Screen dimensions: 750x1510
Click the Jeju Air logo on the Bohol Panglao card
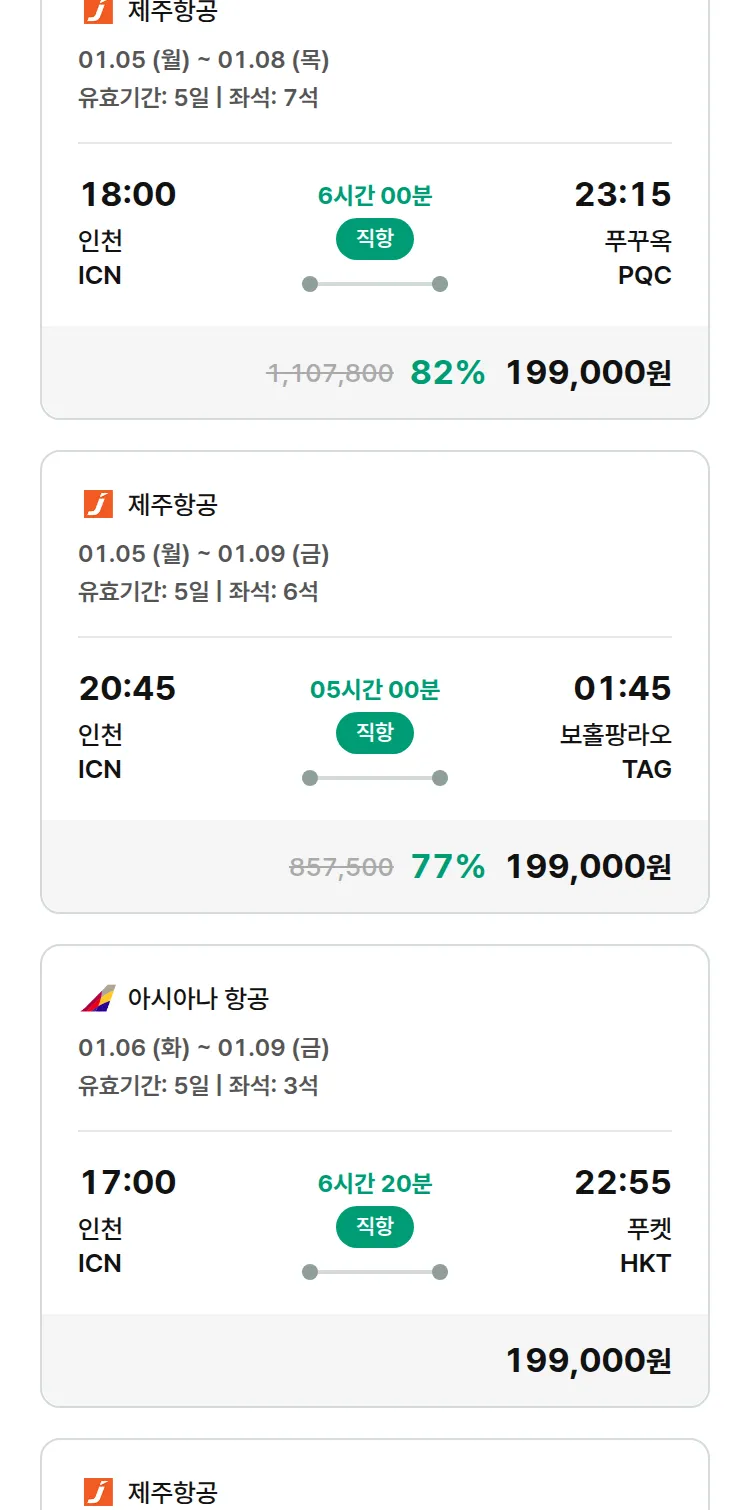(x=98, y=505)
